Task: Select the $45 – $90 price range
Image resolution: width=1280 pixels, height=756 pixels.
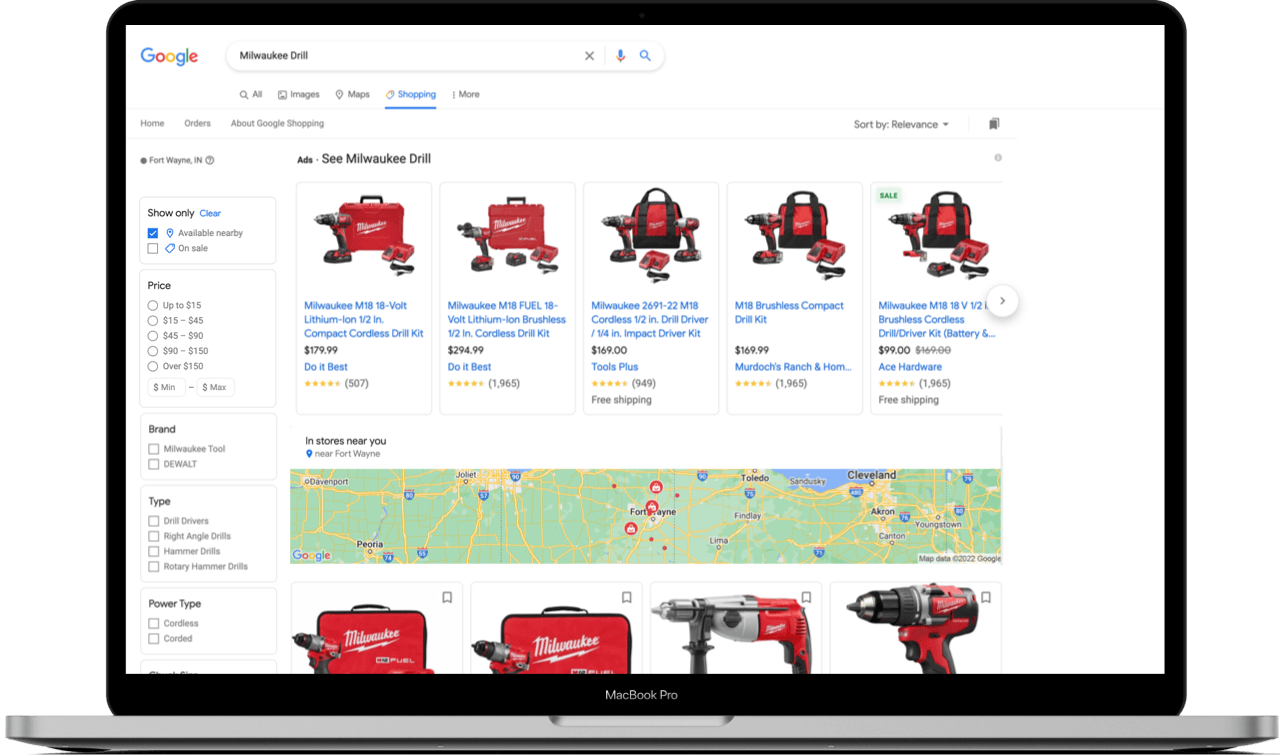Action: (x=153, y=336)
